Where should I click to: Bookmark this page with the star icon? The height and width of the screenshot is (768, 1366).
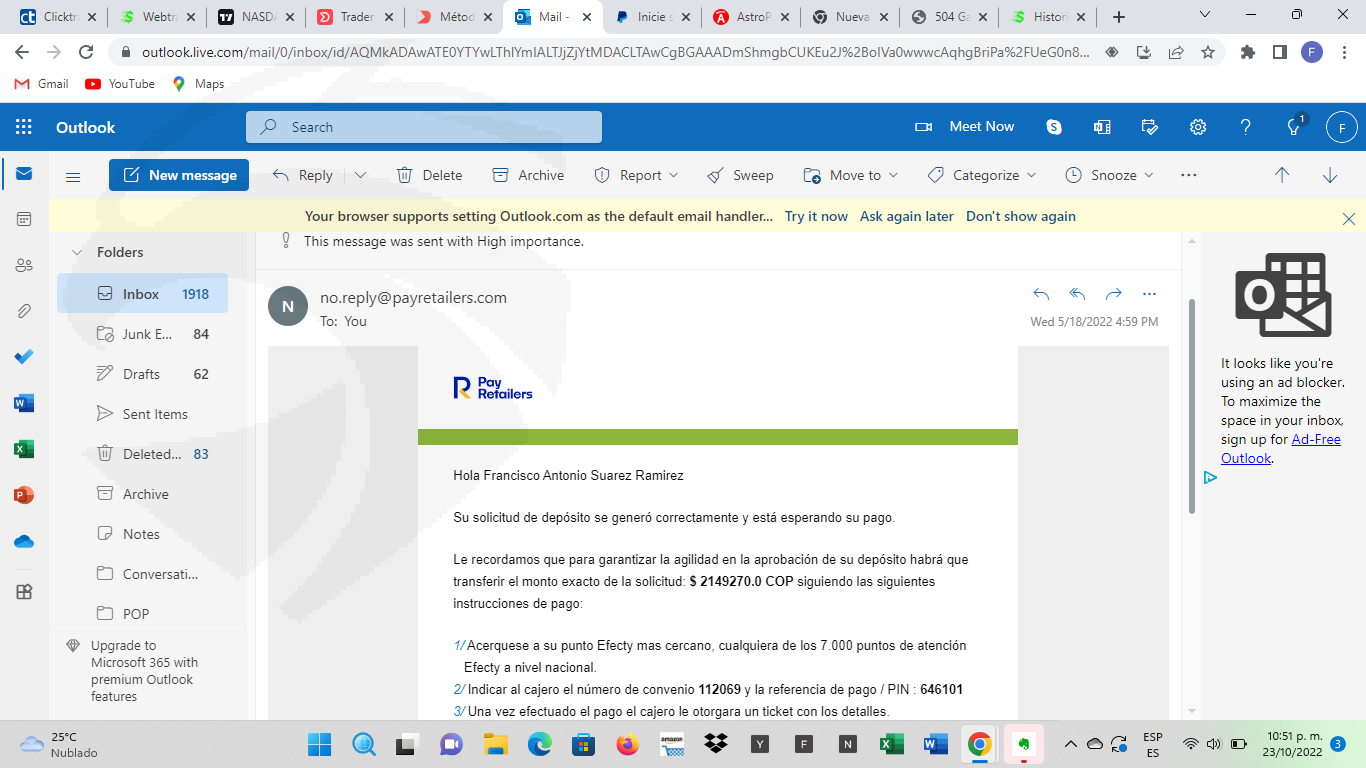[1208, 52]
